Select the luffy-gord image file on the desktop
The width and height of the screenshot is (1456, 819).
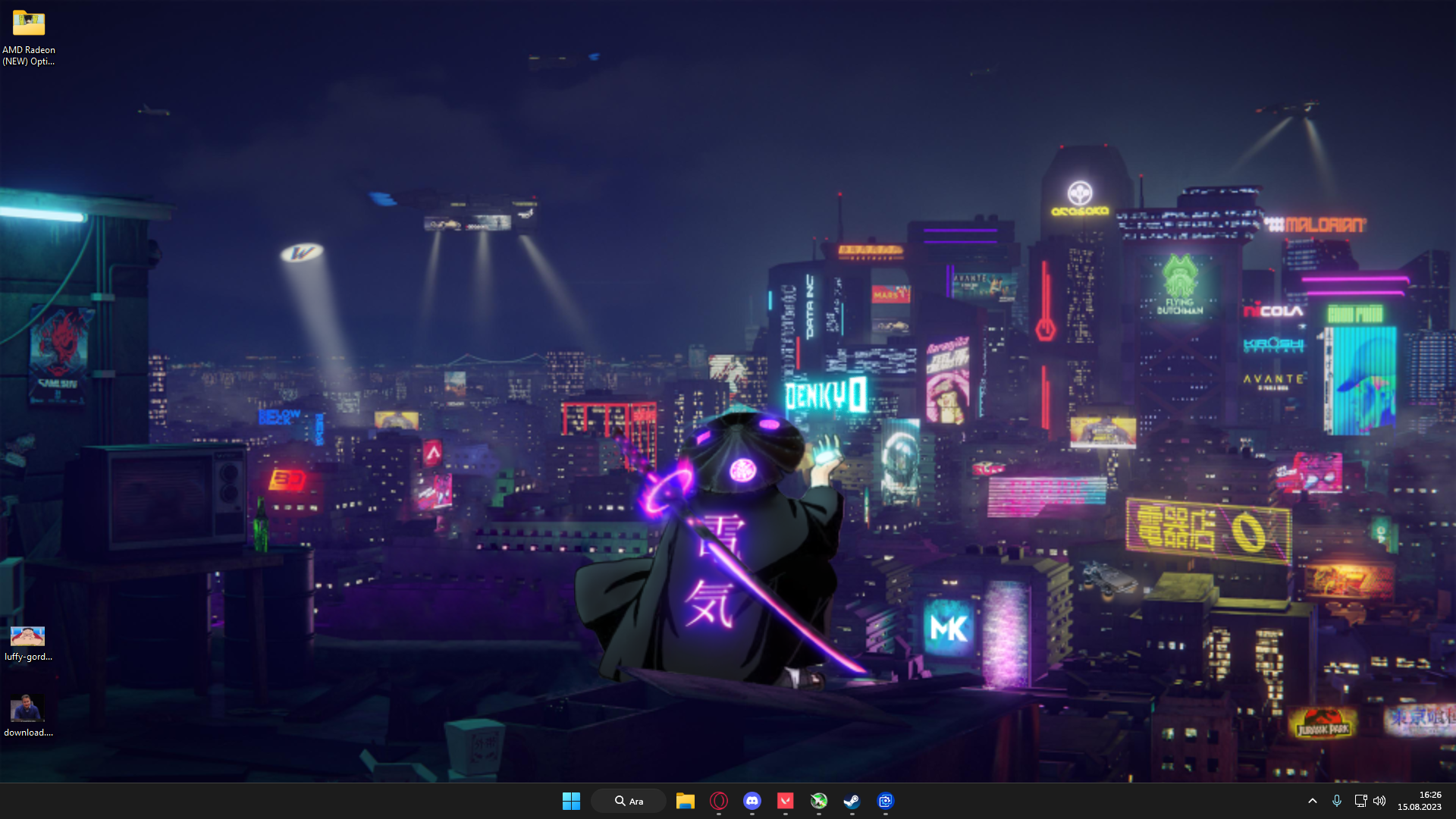[28, 636]
